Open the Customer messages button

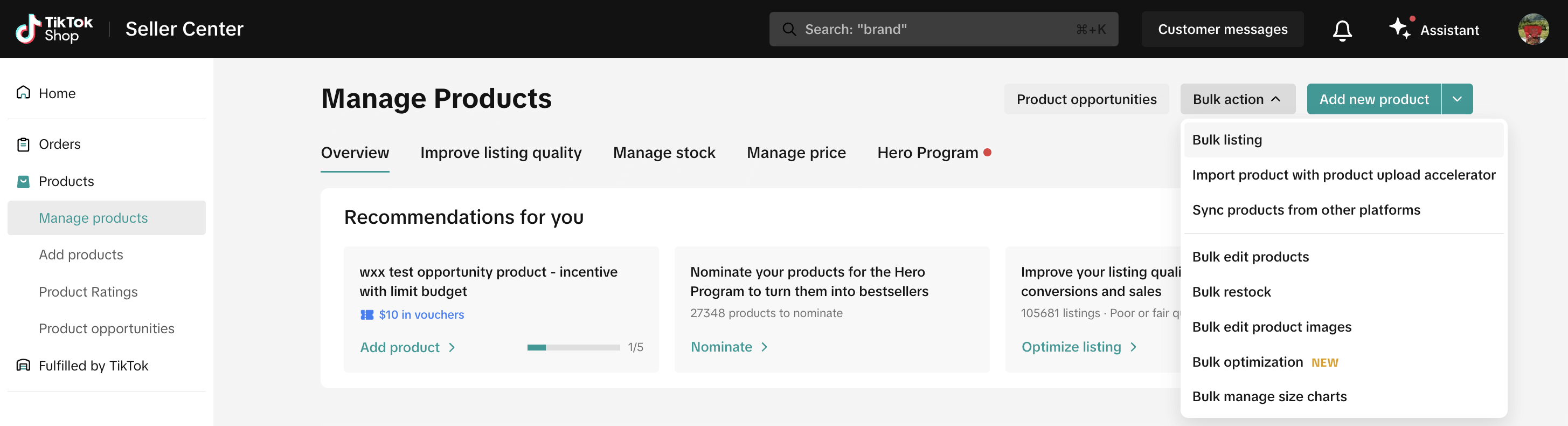pyautogui.click(x=1222, y=29)
